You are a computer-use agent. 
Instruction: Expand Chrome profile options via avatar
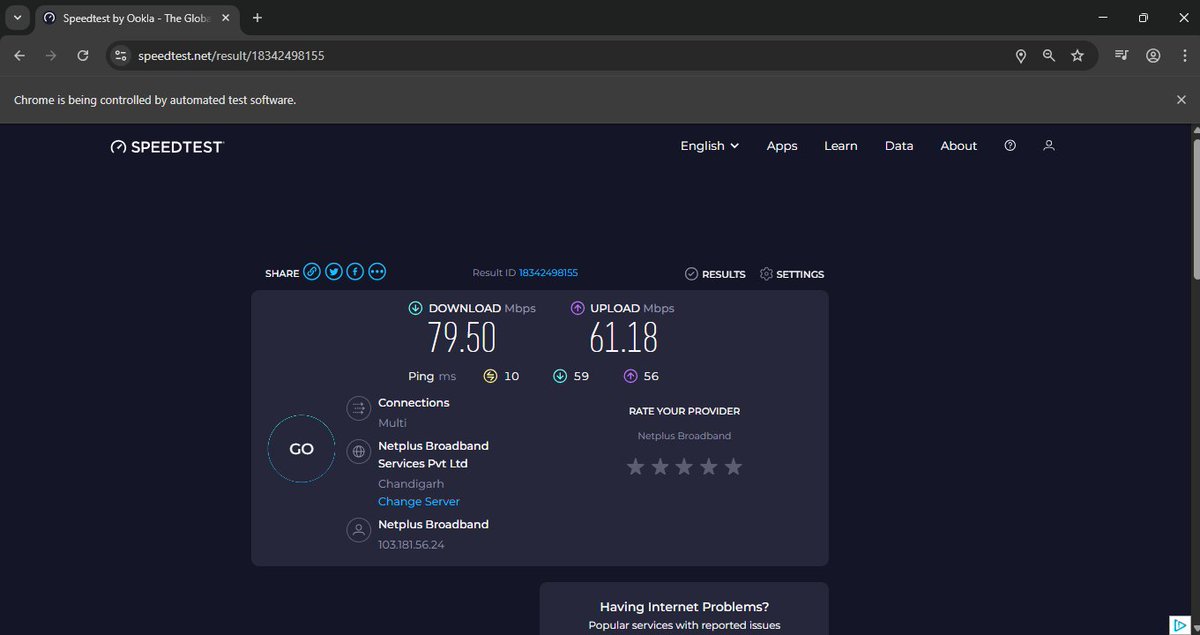click(x=1154, y=55)
